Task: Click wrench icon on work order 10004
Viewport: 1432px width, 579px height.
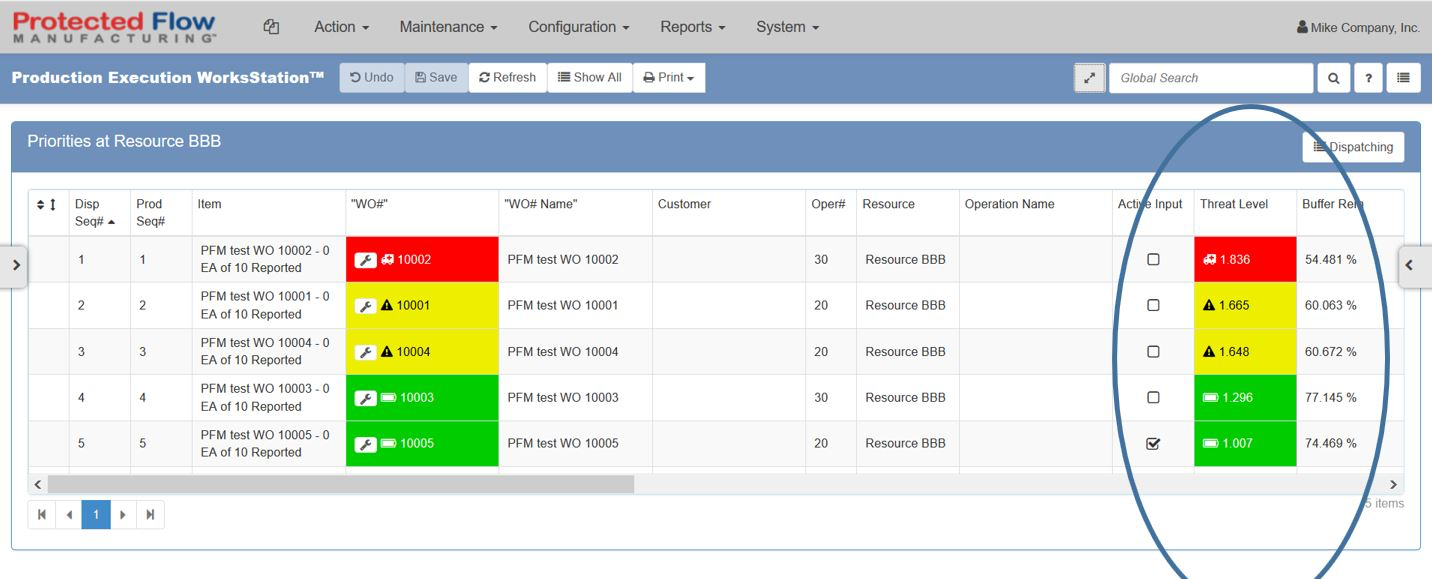Action: click(366, 352)
